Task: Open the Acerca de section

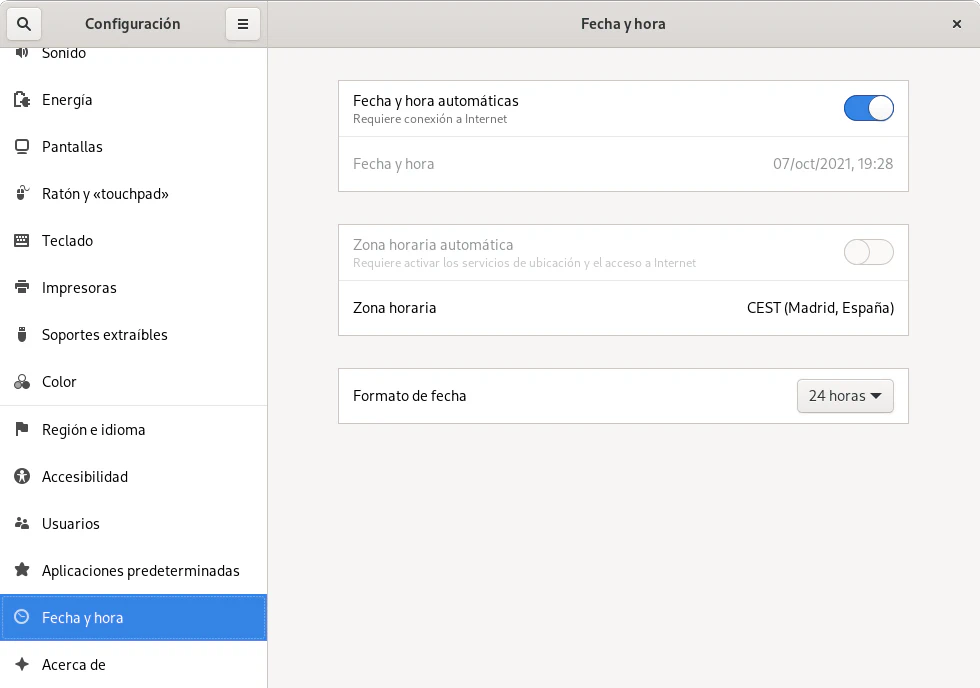Action: [73, 665]
